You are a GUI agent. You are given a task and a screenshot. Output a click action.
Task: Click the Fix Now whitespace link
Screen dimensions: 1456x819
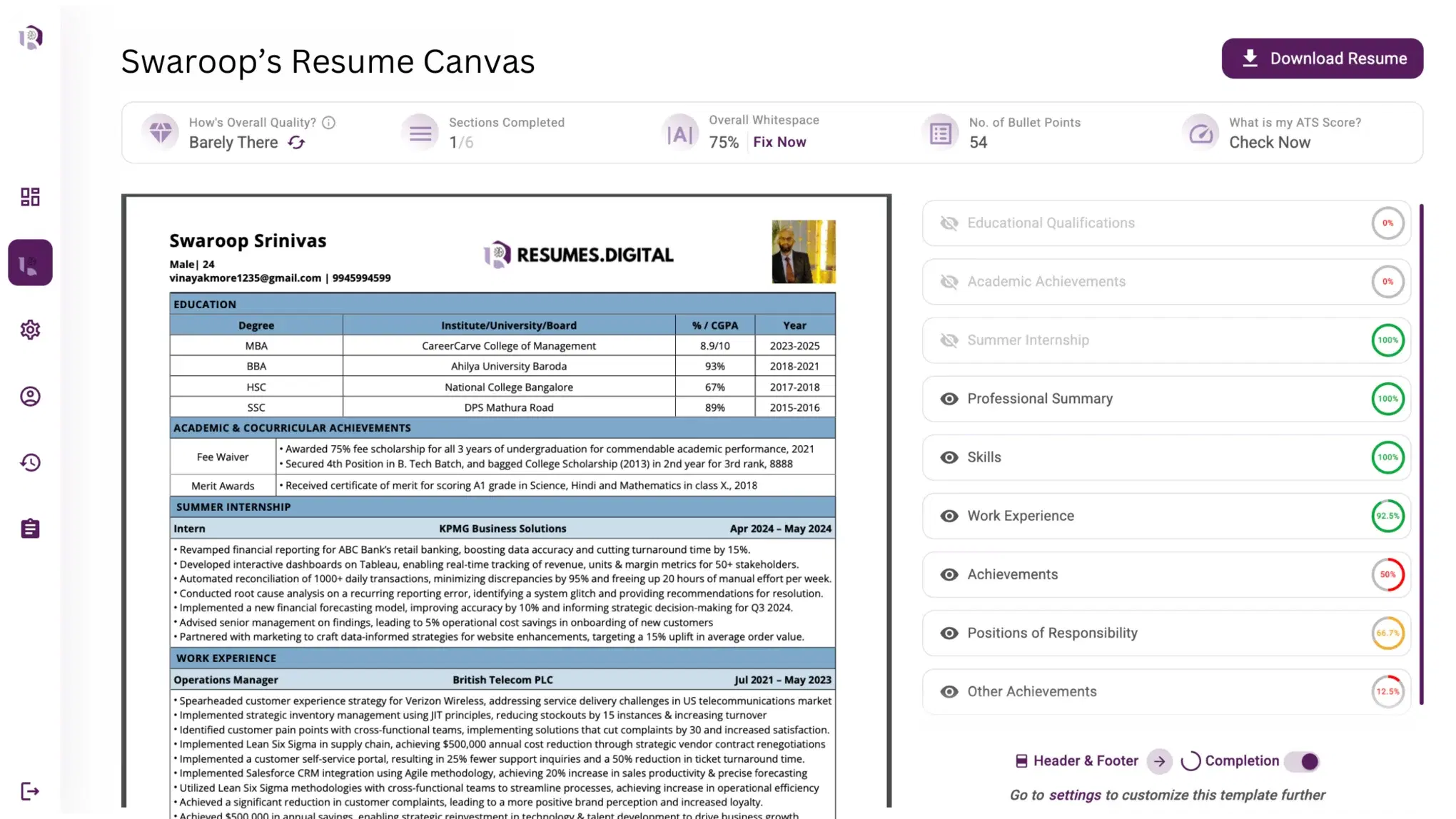tap(779, 142)
